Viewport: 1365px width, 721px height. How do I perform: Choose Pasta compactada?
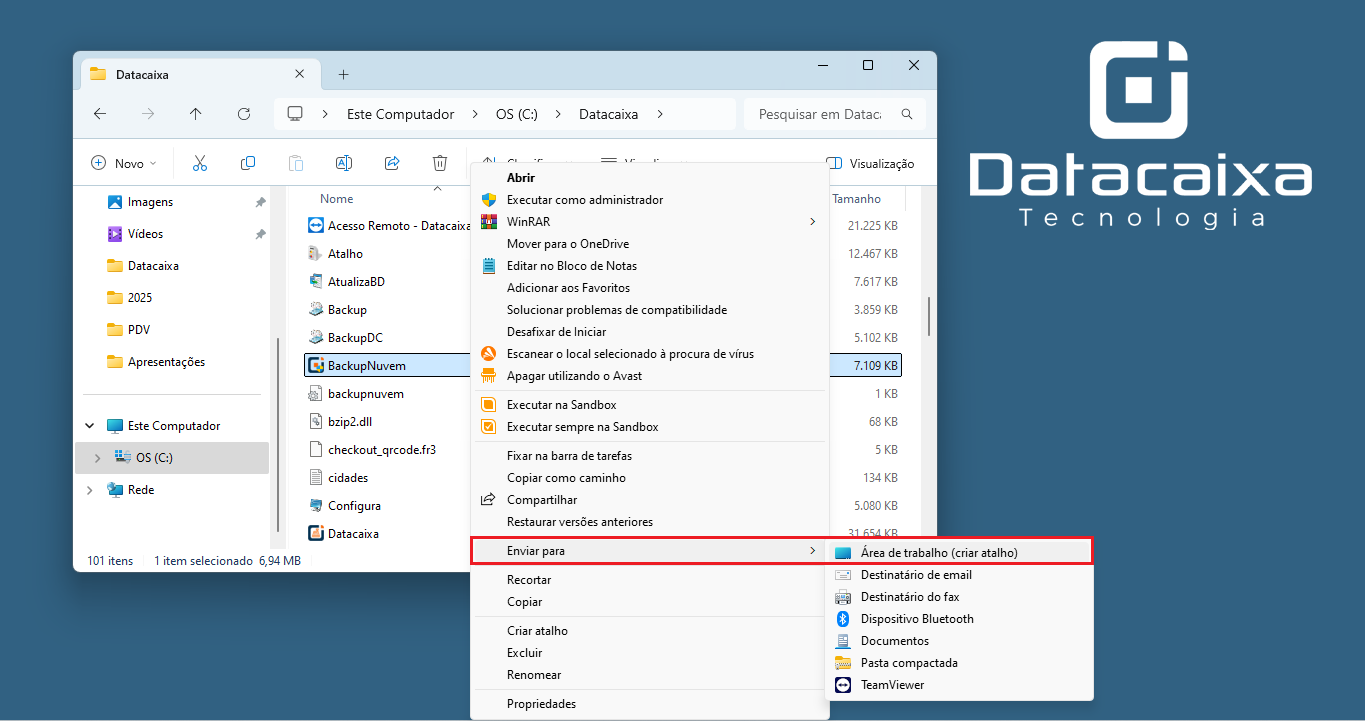[x=959, y=663]
